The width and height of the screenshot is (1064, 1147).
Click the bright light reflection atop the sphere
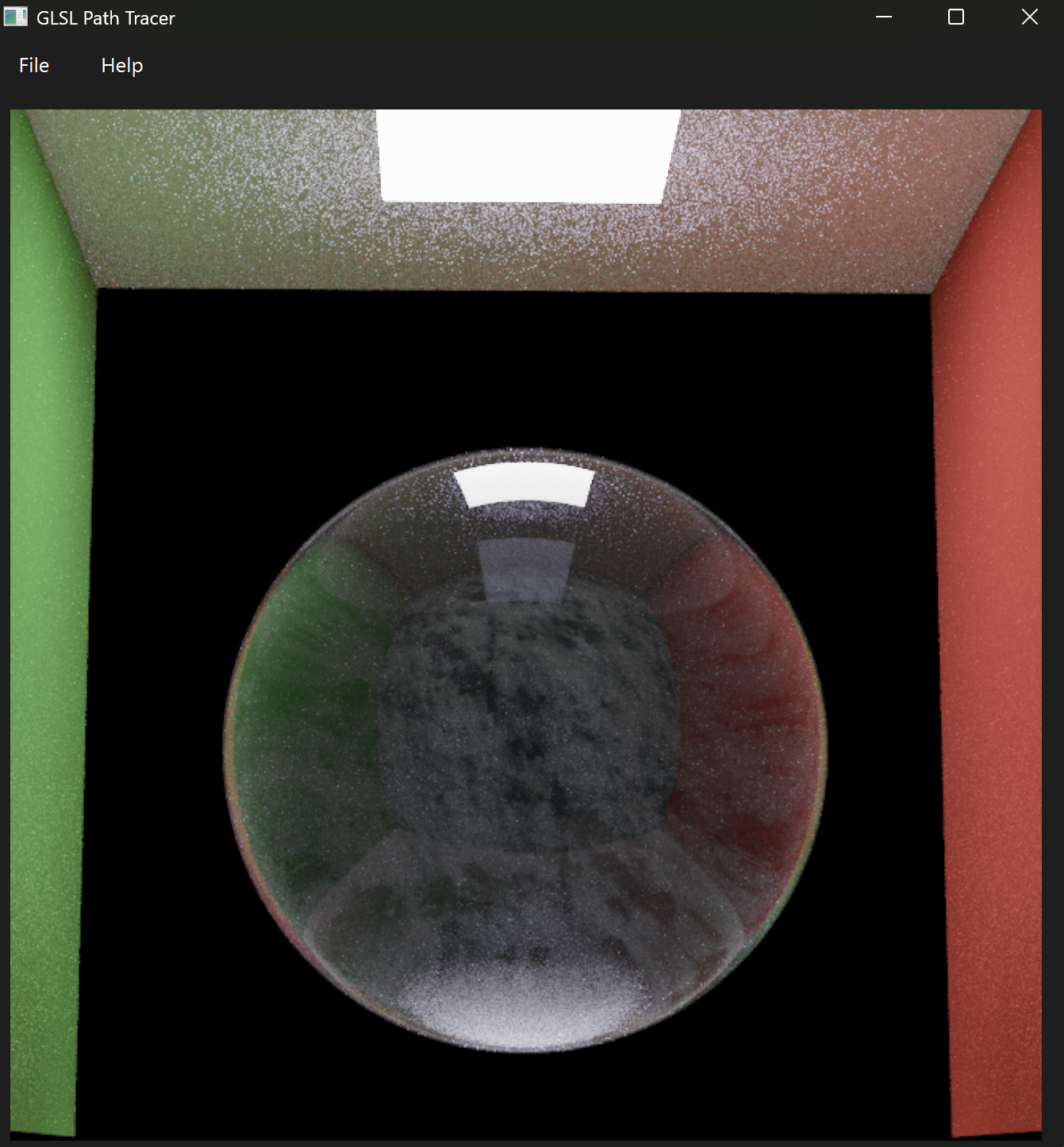pos(525,485)
